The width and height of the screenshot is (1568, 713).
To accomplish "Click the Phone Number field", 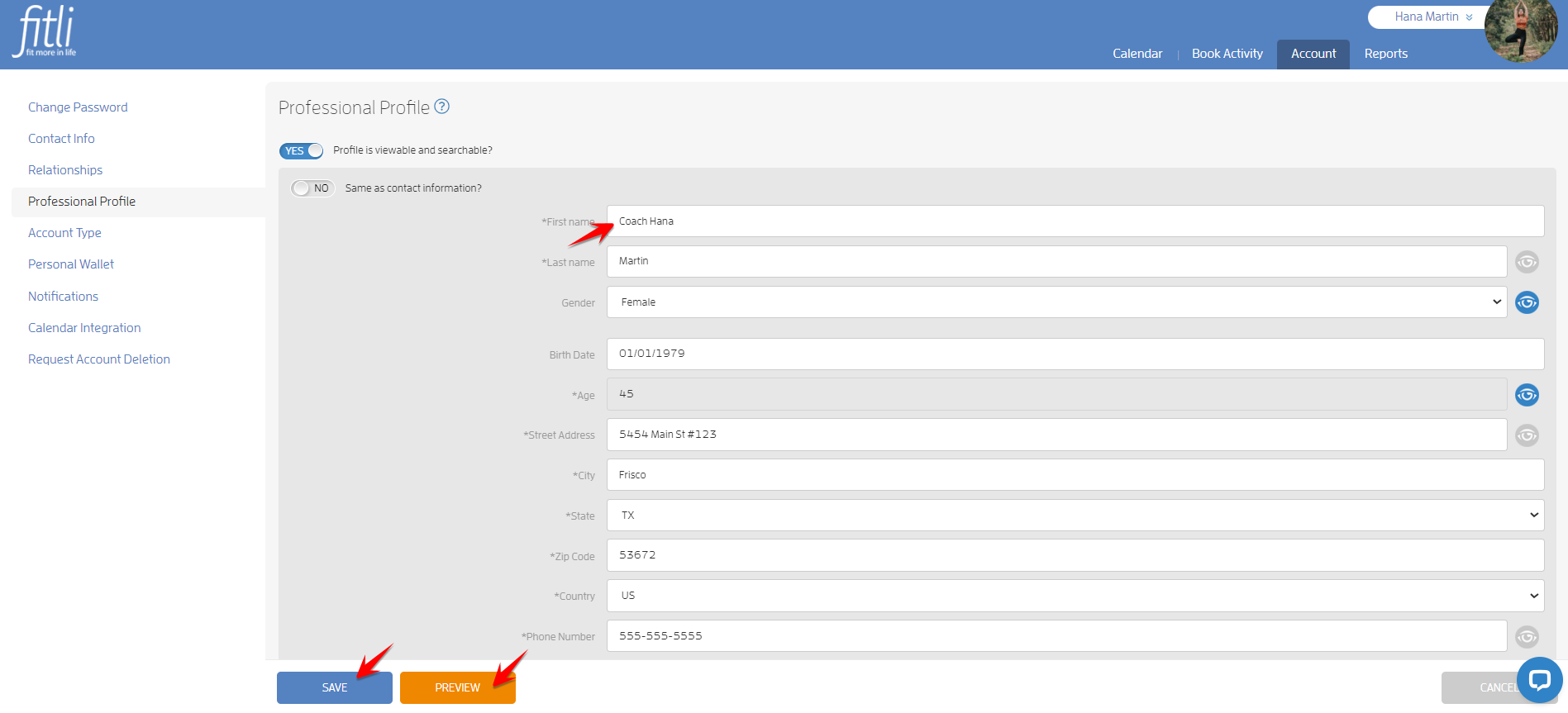I will 1056,636.
